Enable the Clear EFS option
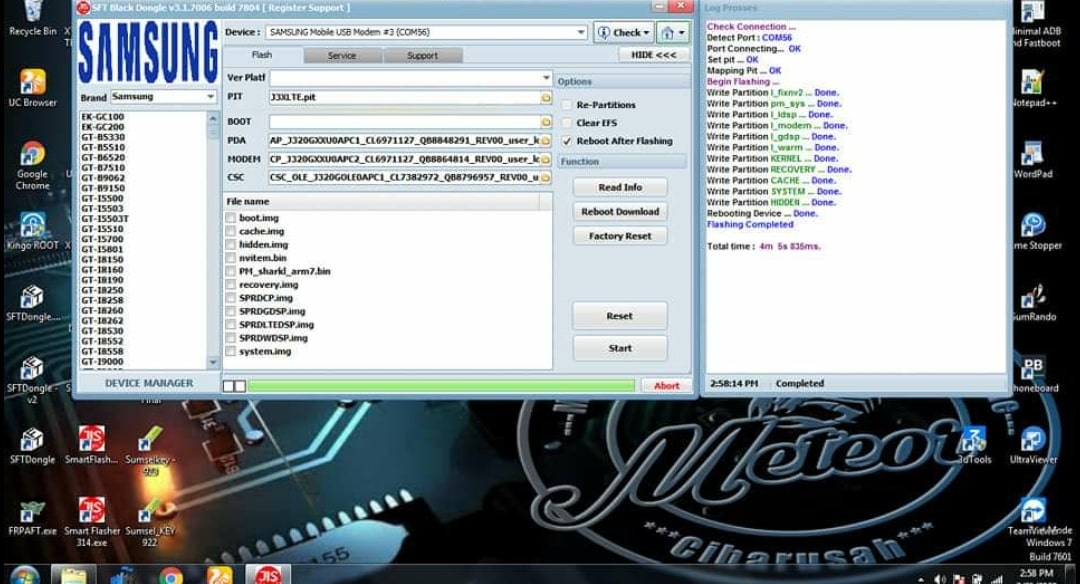1080x584 pixels. [x=567, y=123]
